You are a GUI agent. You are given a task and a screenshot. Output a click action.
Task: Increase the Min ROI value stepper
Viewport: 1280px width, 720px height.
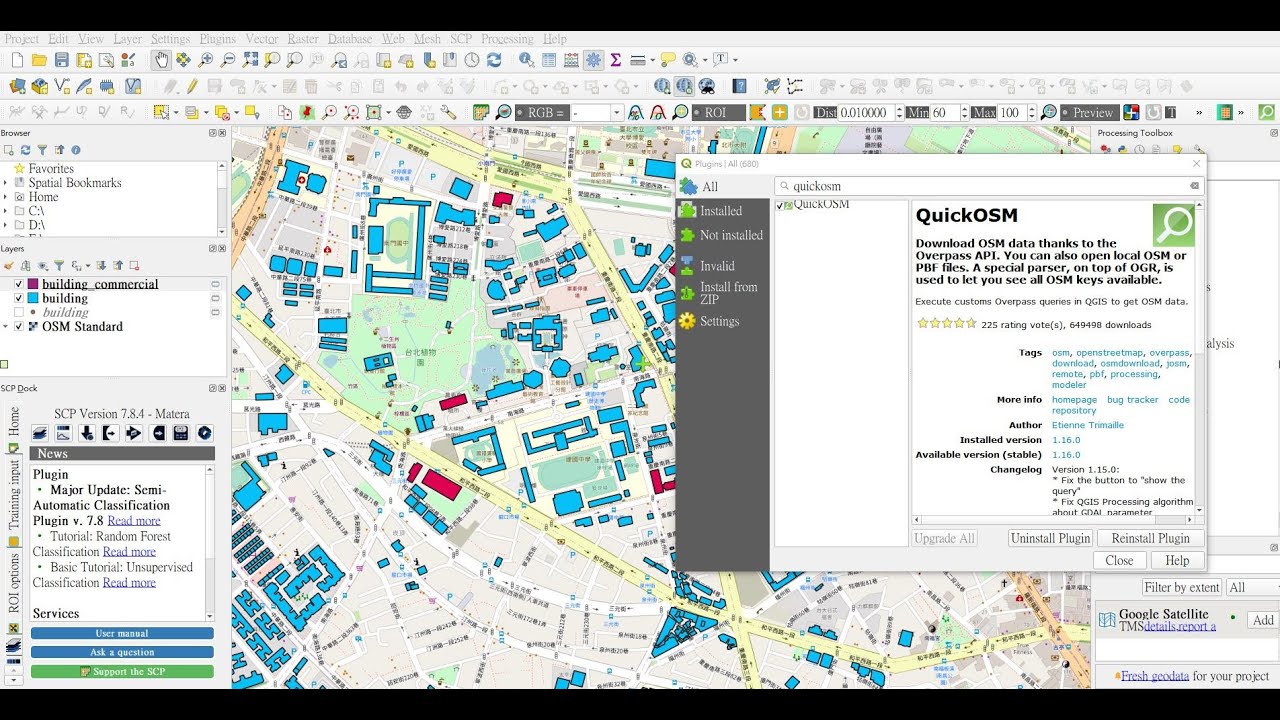[964, 109]
